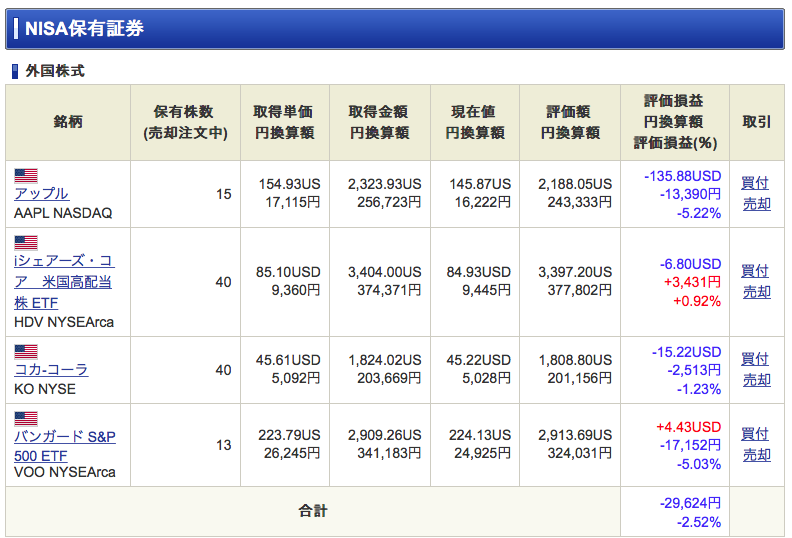Viewport: 792px width, 538px height.
Task: Click the 取得金額 column header
Action: pos(378,111)
